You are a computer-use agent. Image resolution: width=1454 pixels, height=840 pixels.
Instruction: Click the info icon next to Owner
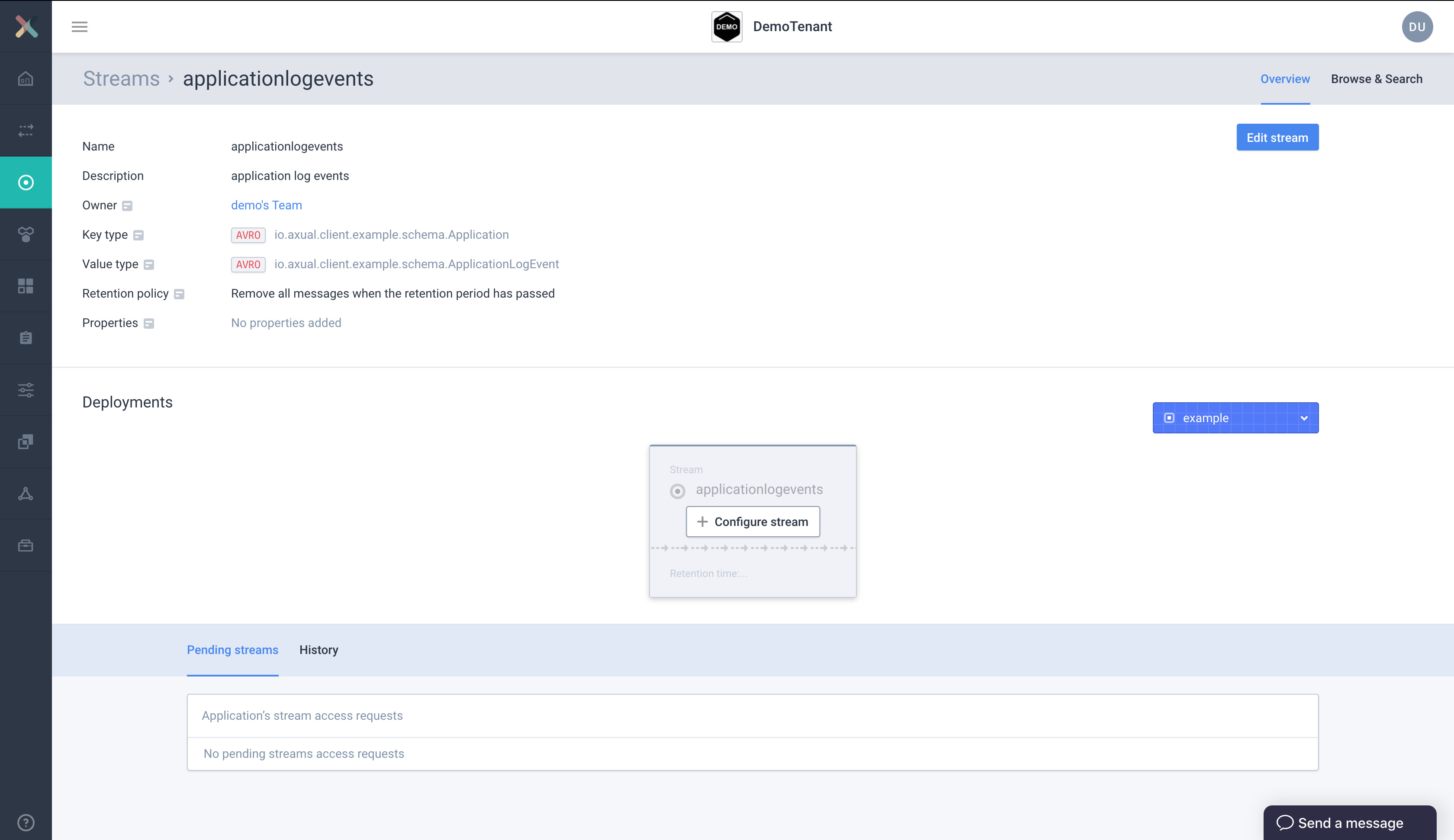128,206
